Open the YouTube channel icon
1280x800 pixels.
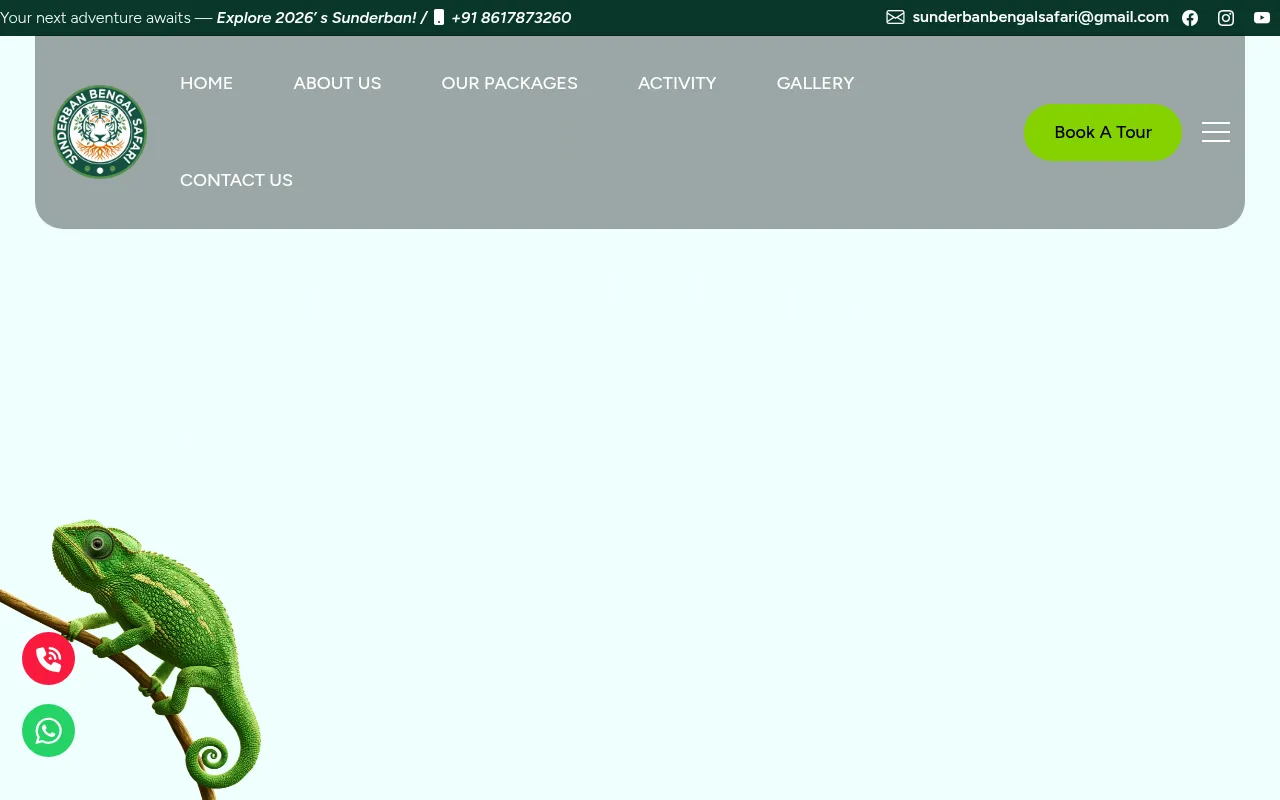pos(1262,18)
